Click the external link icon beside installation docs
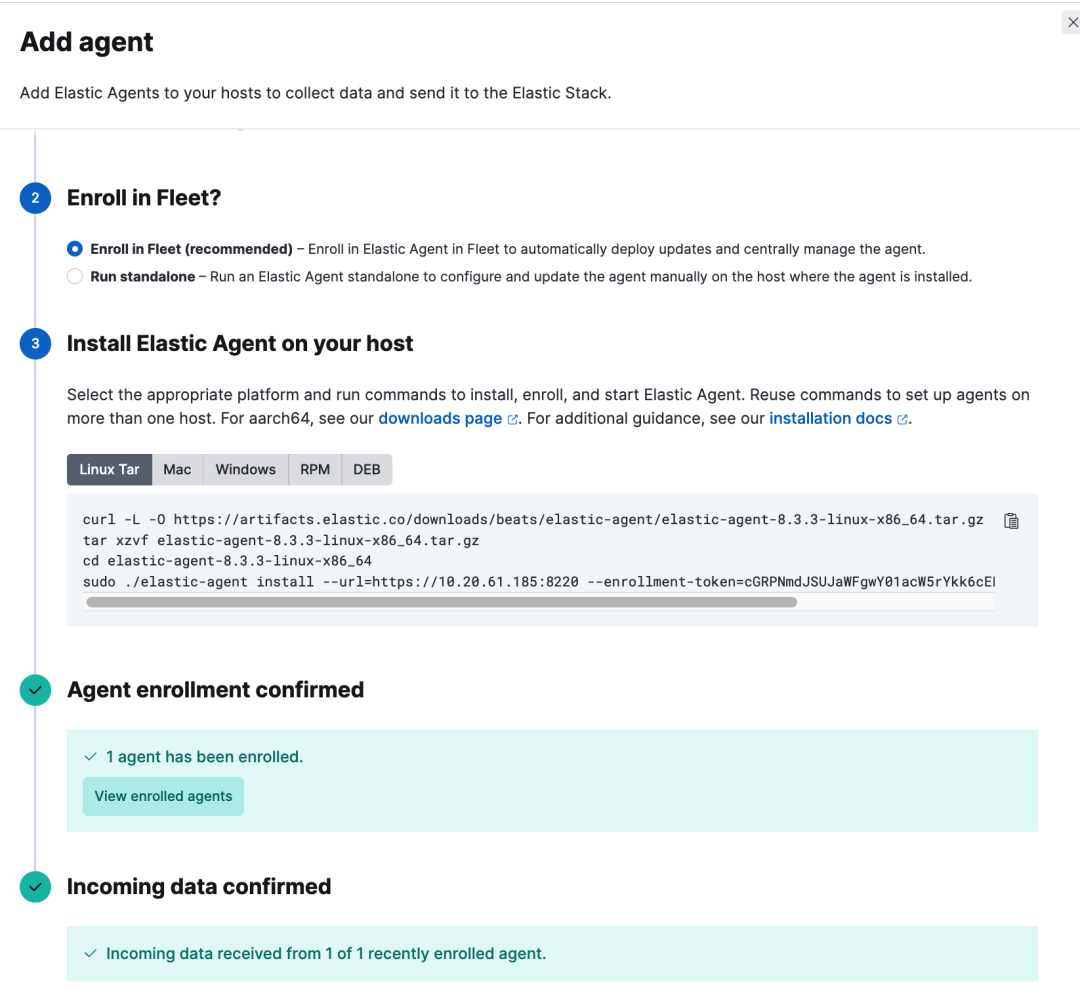Image resolution: width=1080 pixels, height=1005 pixels. pos(902,420)
